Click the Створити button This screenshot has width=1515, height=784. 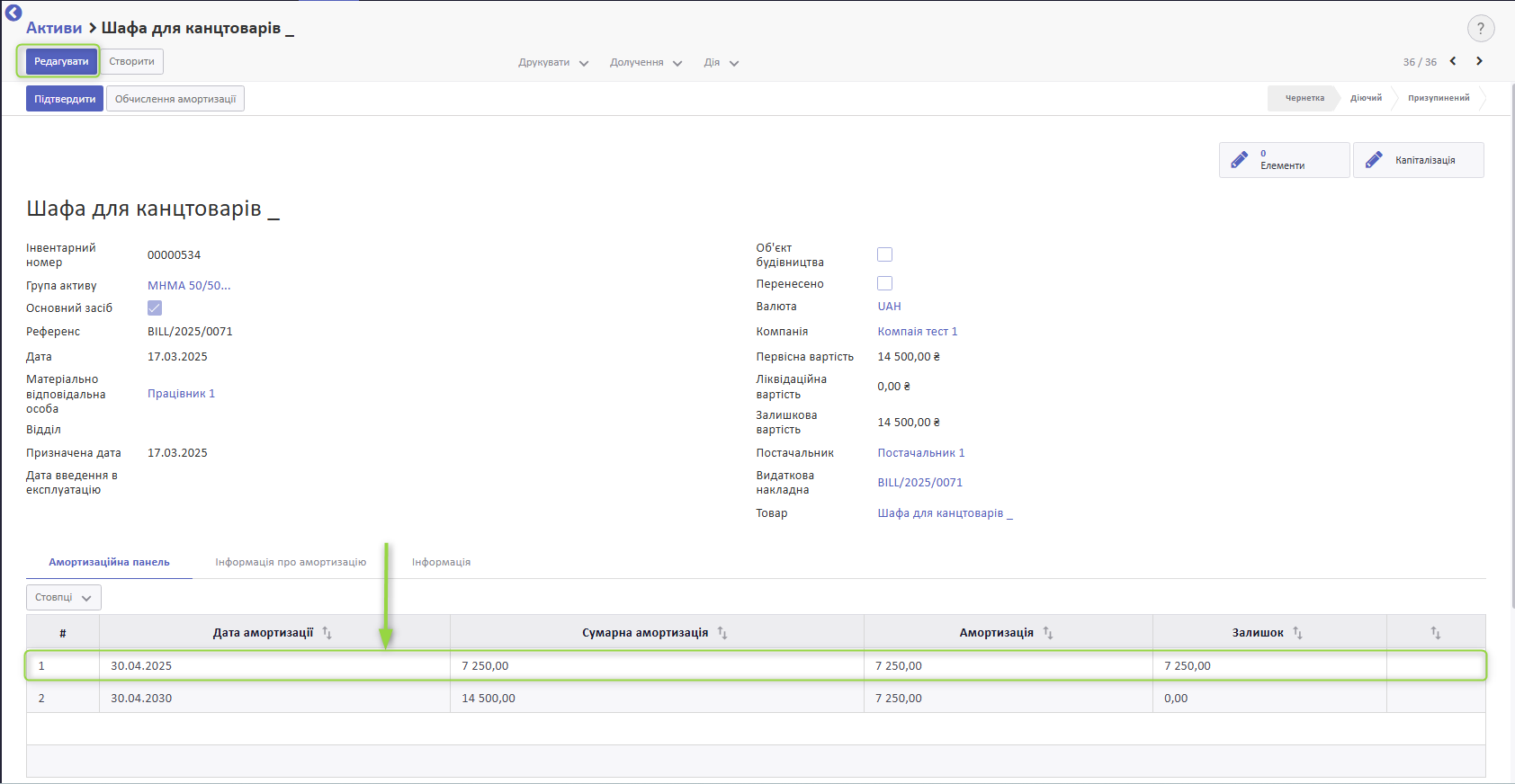132,61
